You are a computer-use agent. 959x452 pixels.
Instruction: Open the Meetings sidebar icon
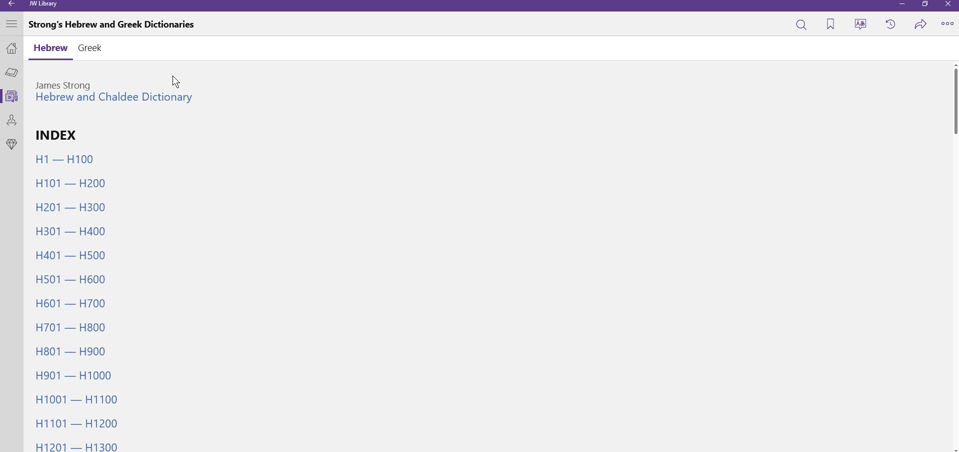[11, 120]
